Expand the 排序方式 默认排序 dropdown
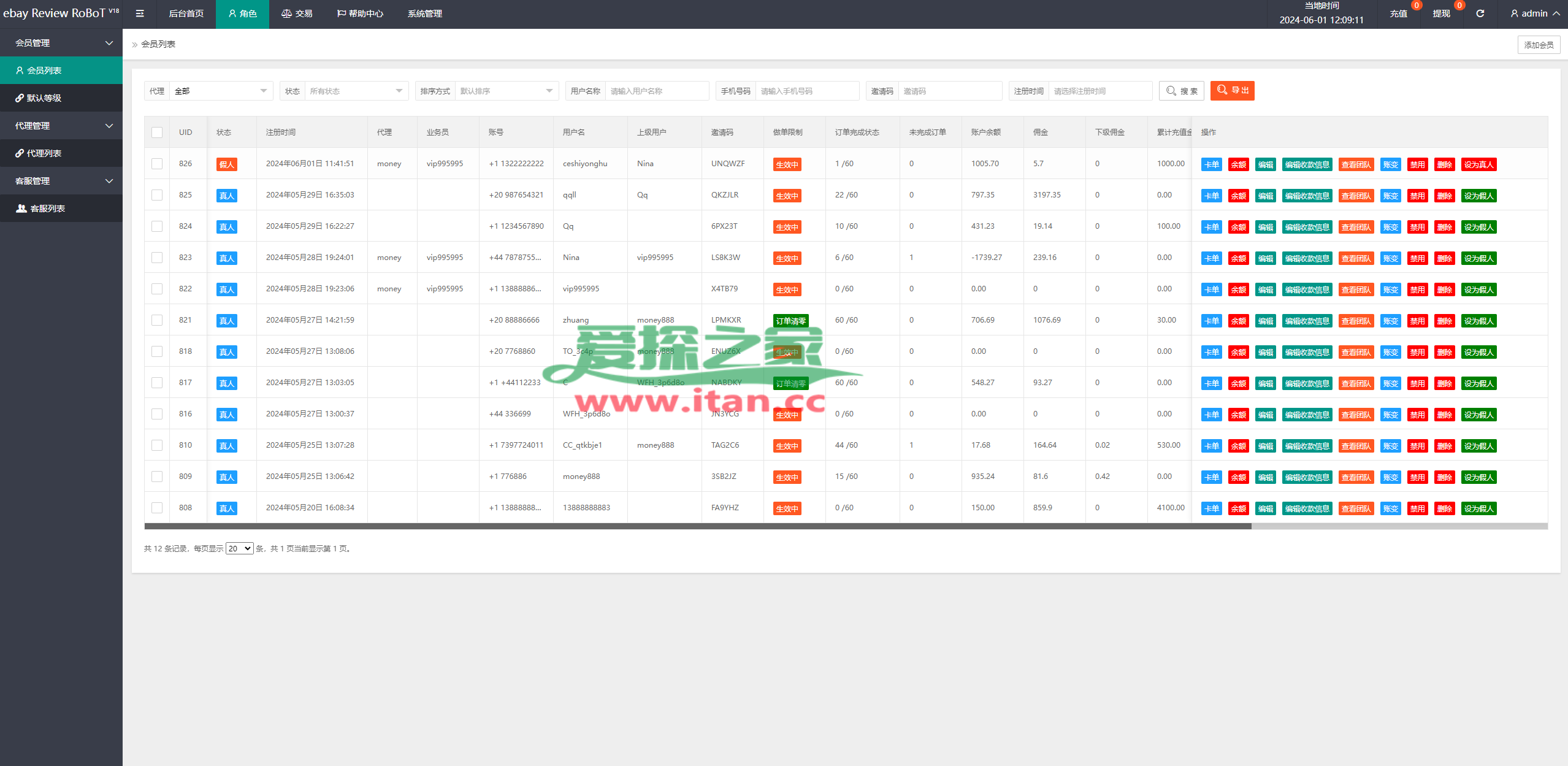 point(507,91)
